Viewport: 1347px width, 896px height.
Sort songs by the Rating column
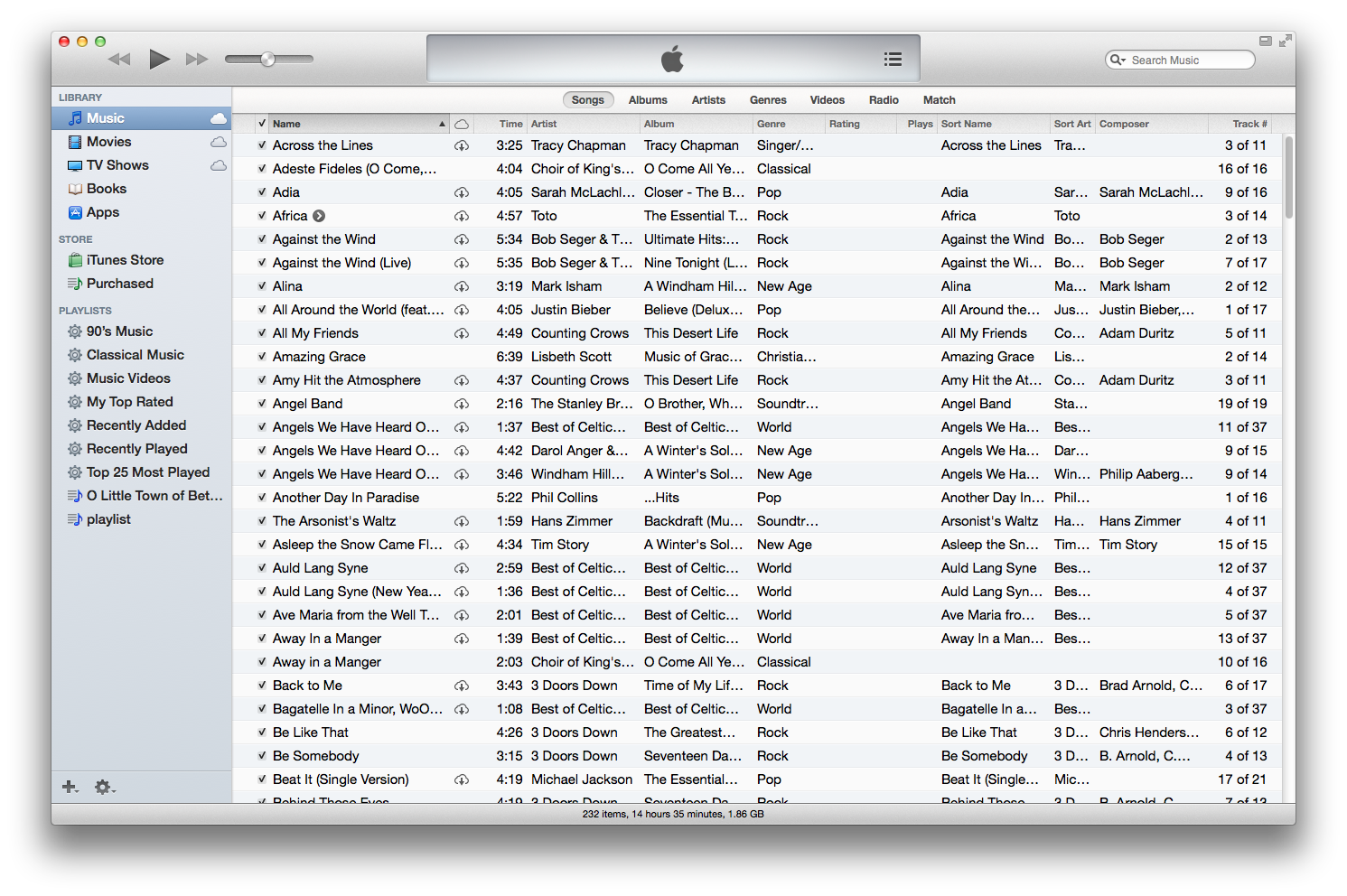[x=861, y=124]
